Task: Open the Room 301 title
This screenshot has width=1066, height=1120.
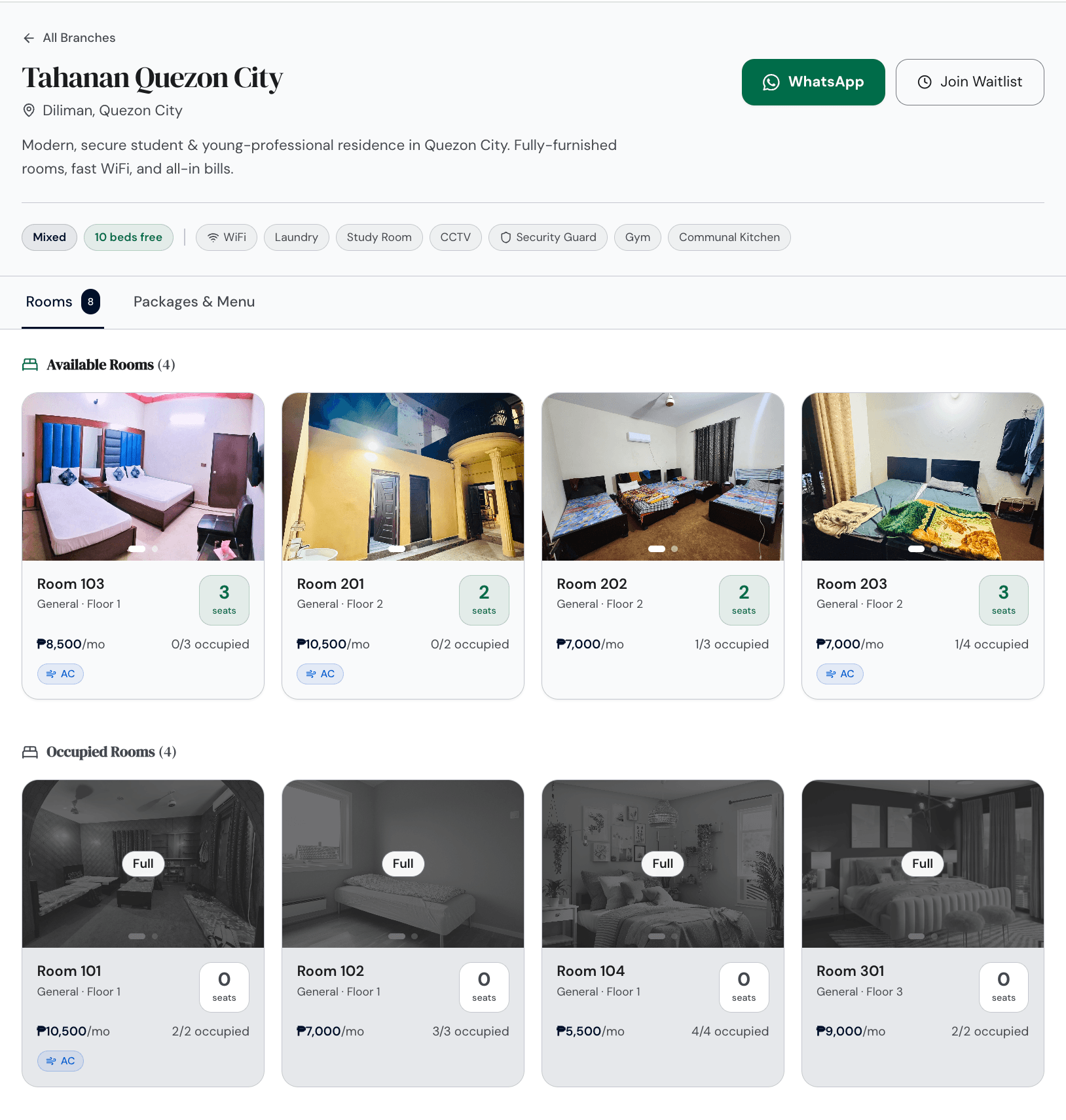Action: pyautogui.click(x=851, y=971)
